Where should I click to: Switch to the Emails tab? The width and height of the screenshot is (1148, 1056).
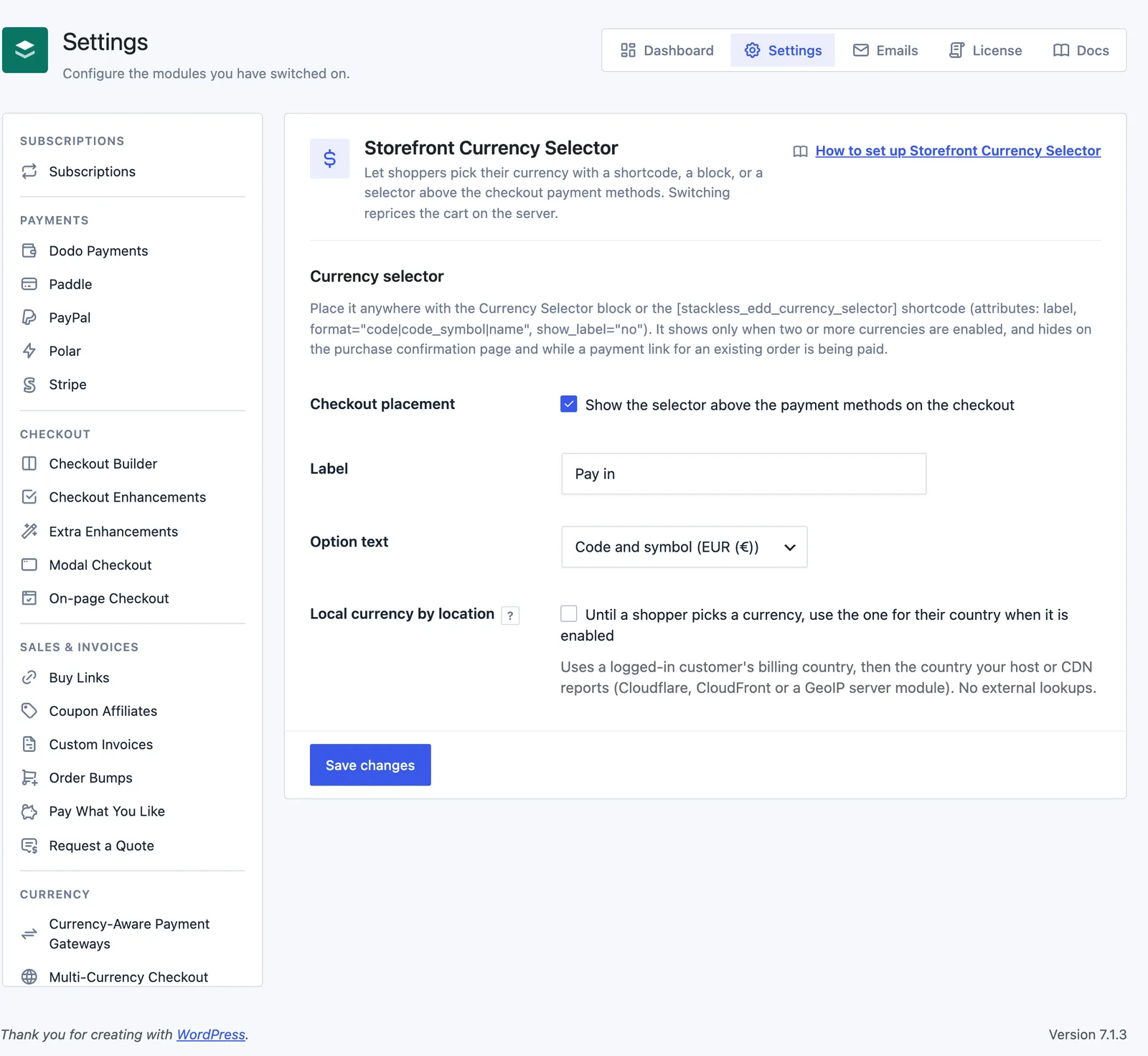click(x=885, y=50)
